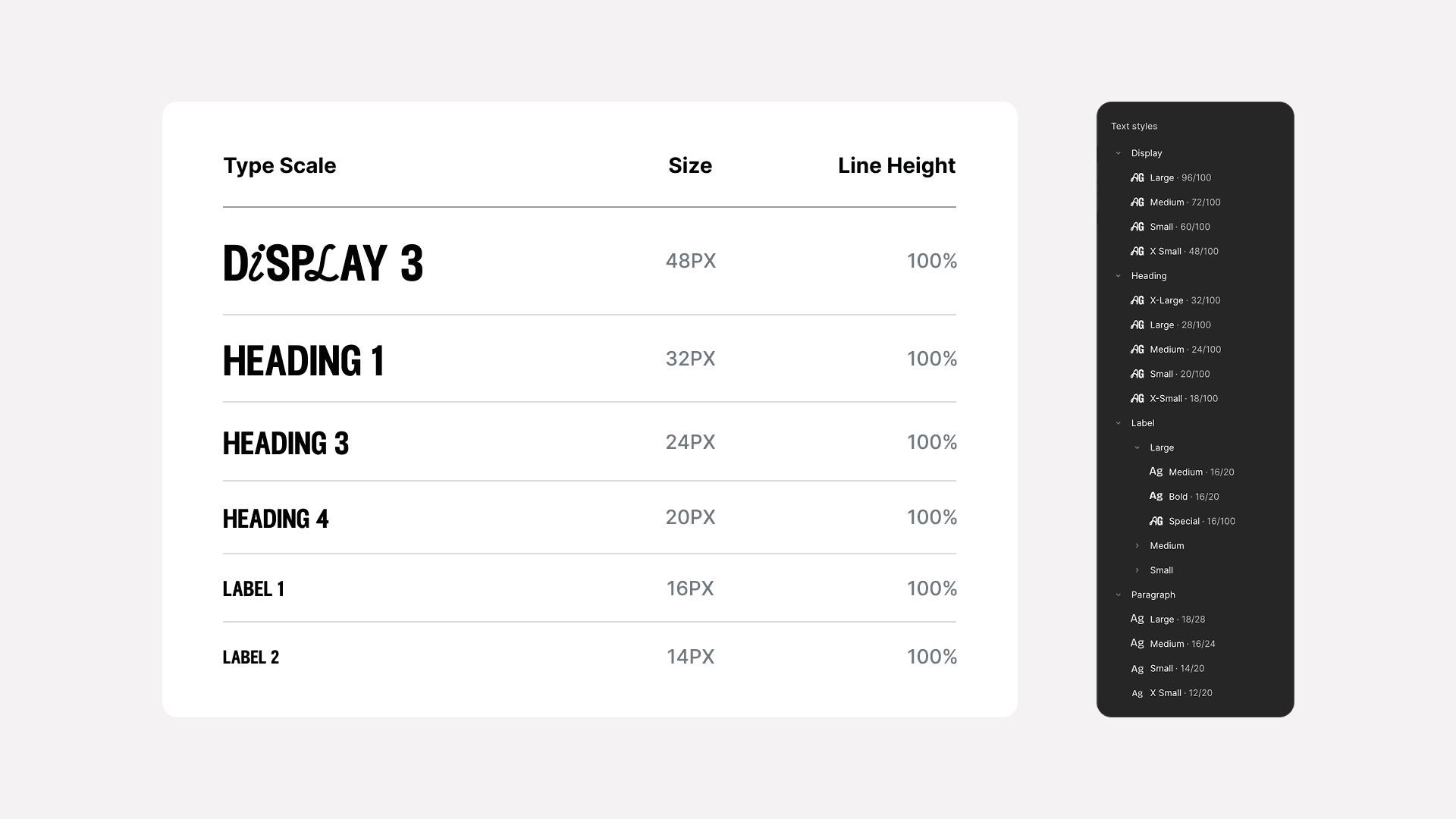Collapse the Paragraph section
This screenshot has width=1456, height=819.
click(1118, 595)
